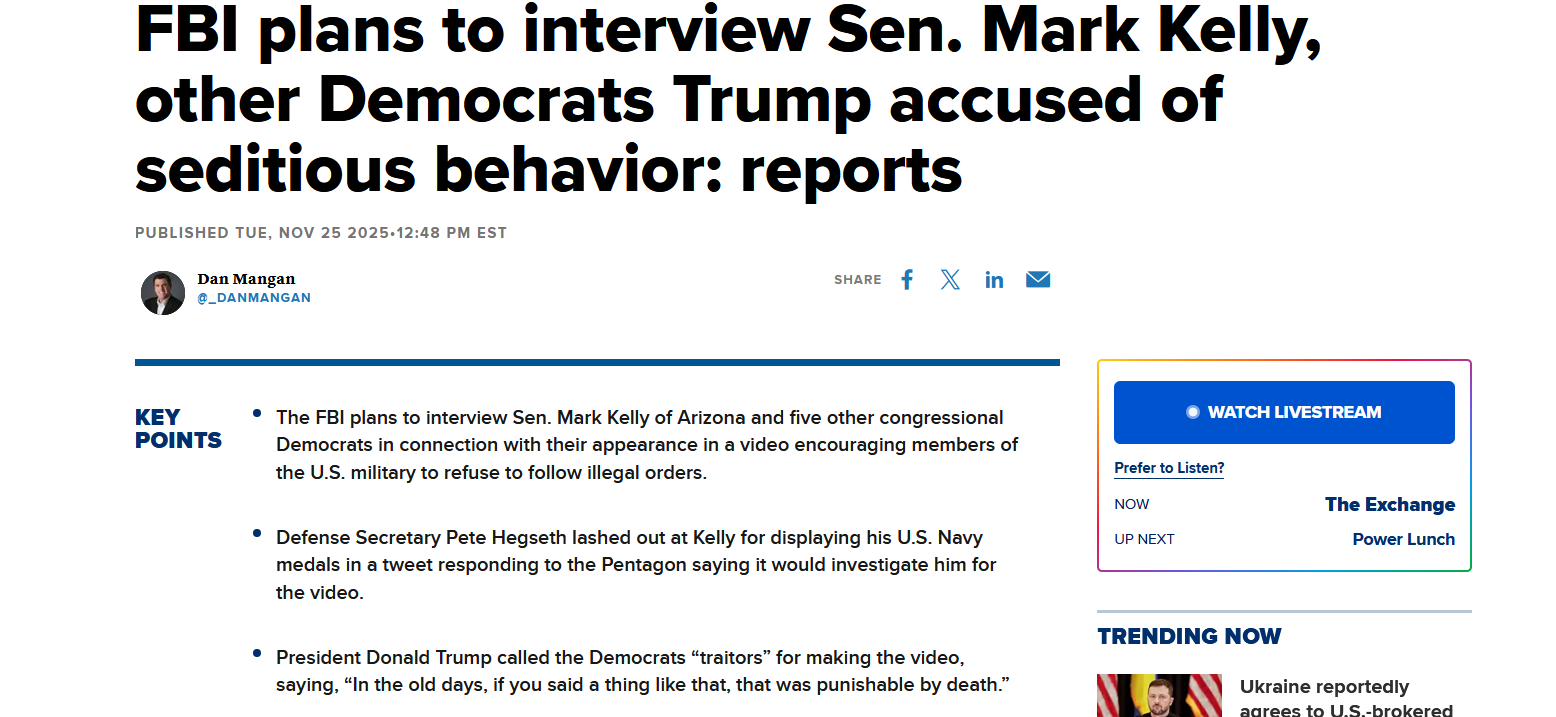Click first key point about FBI interview

pyautogui.click(x=647, y=445)
